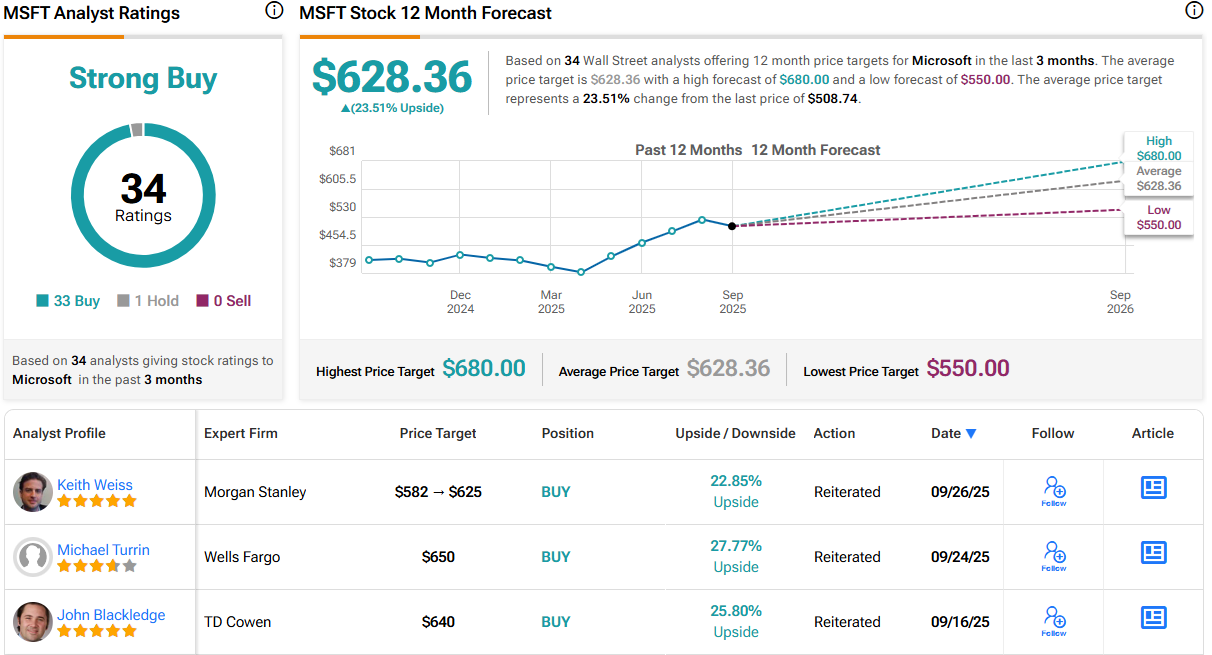Open Michael Turrin analyst profile link
This screenshot has width=1212, height=655.
click(x=103, y=549)
